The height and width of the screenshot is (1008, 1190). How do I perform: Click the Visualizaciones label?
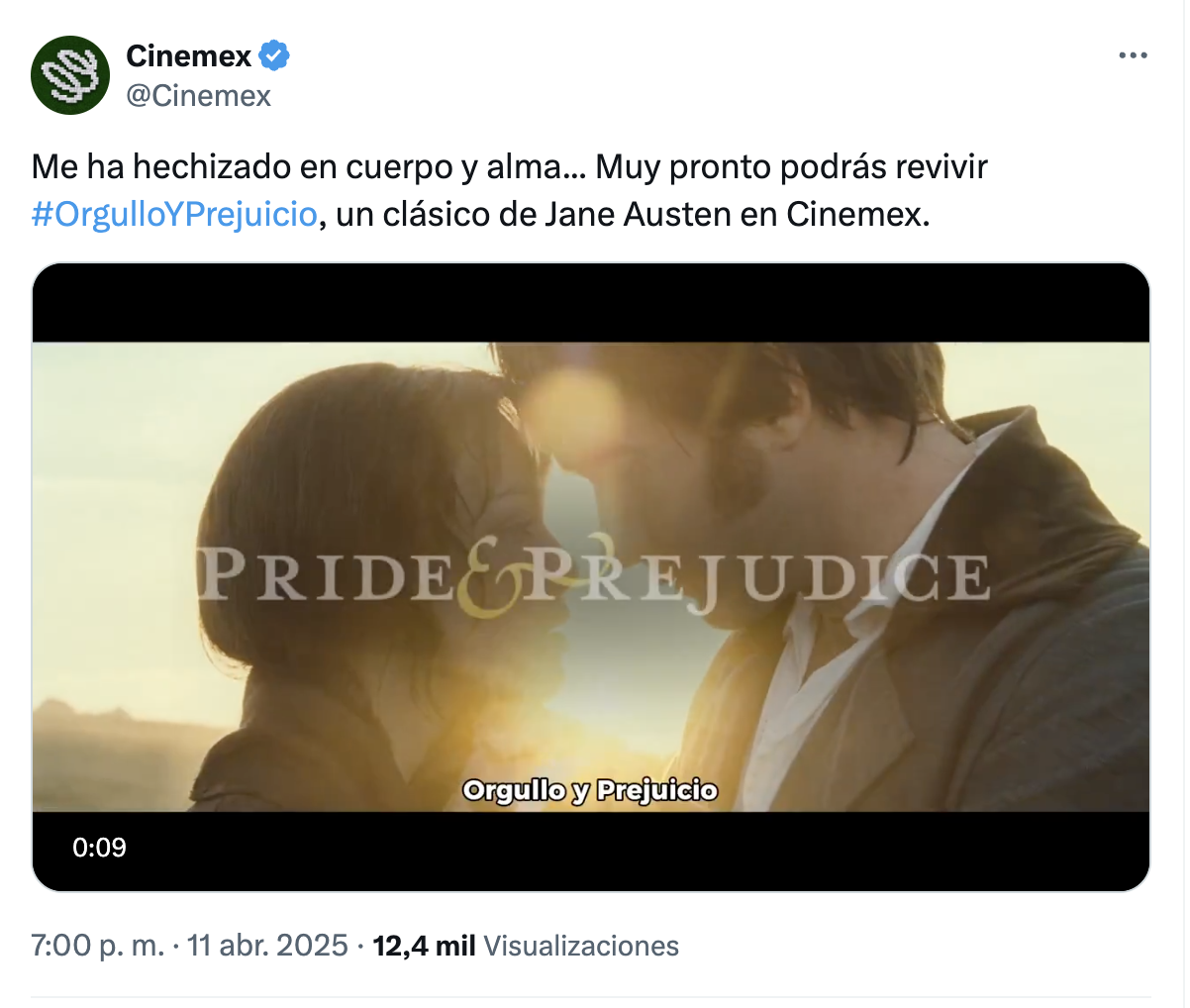[x=581, y=946]
